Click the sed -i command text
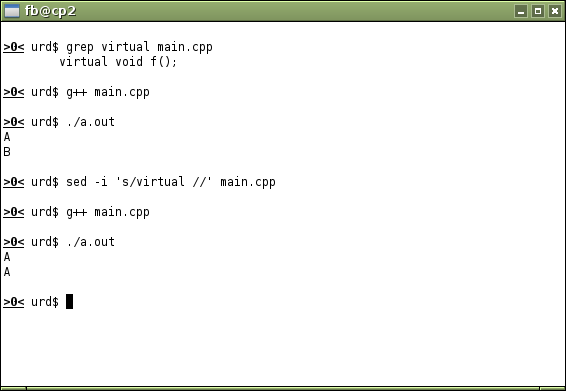Screen dimensions: 566x391 [x=171, y=182]
